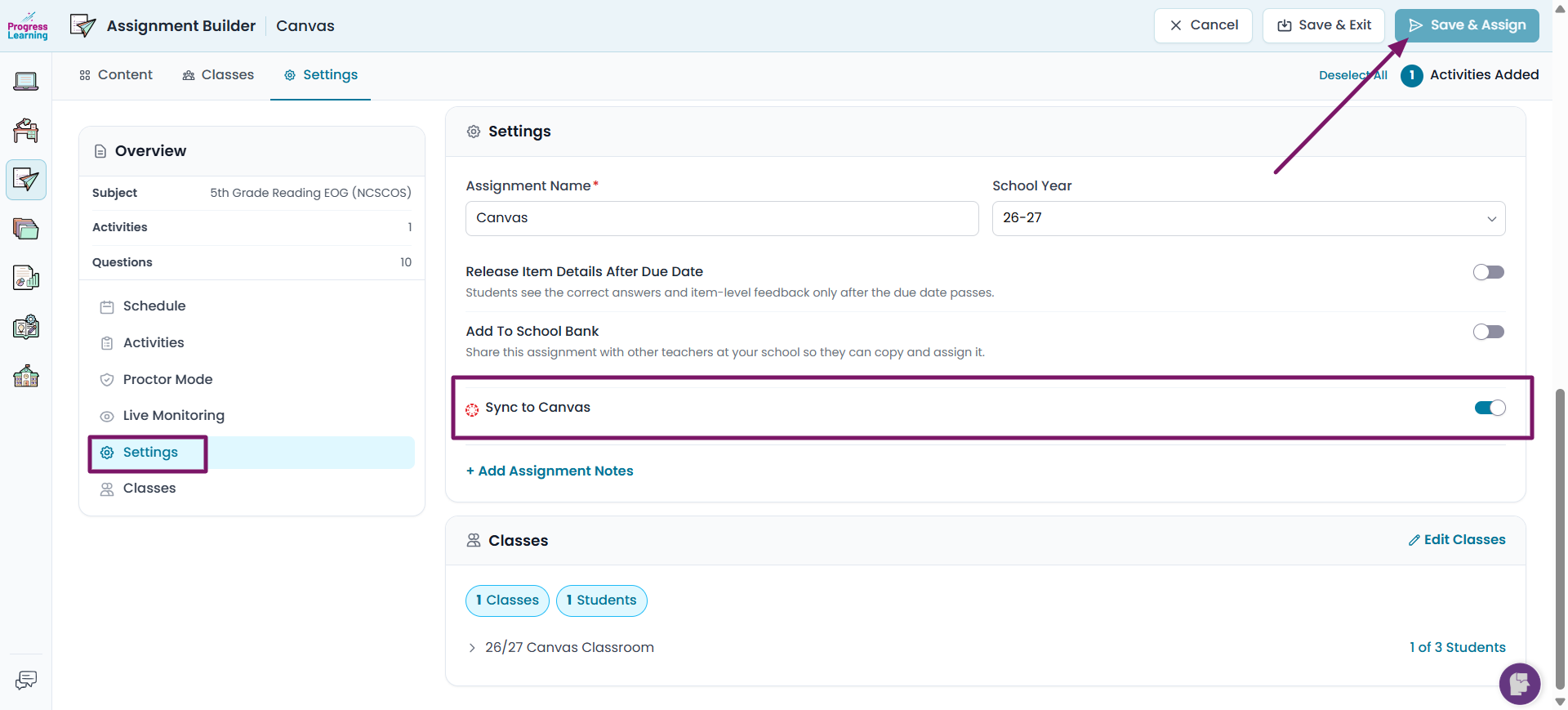The image size is (1568, 710).
Task: Click the activities count badge
Action: point(1412,75)
